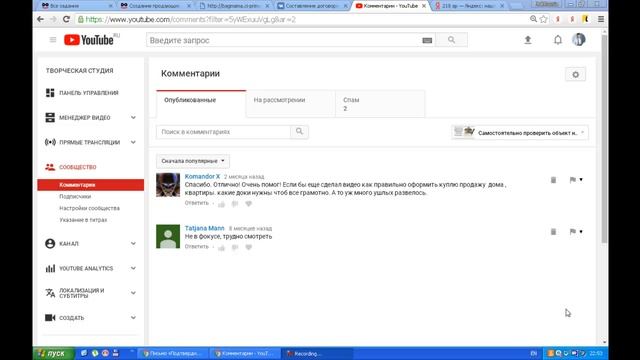
Task: Switch to Спам tab
Action: (x=380, y=104)
